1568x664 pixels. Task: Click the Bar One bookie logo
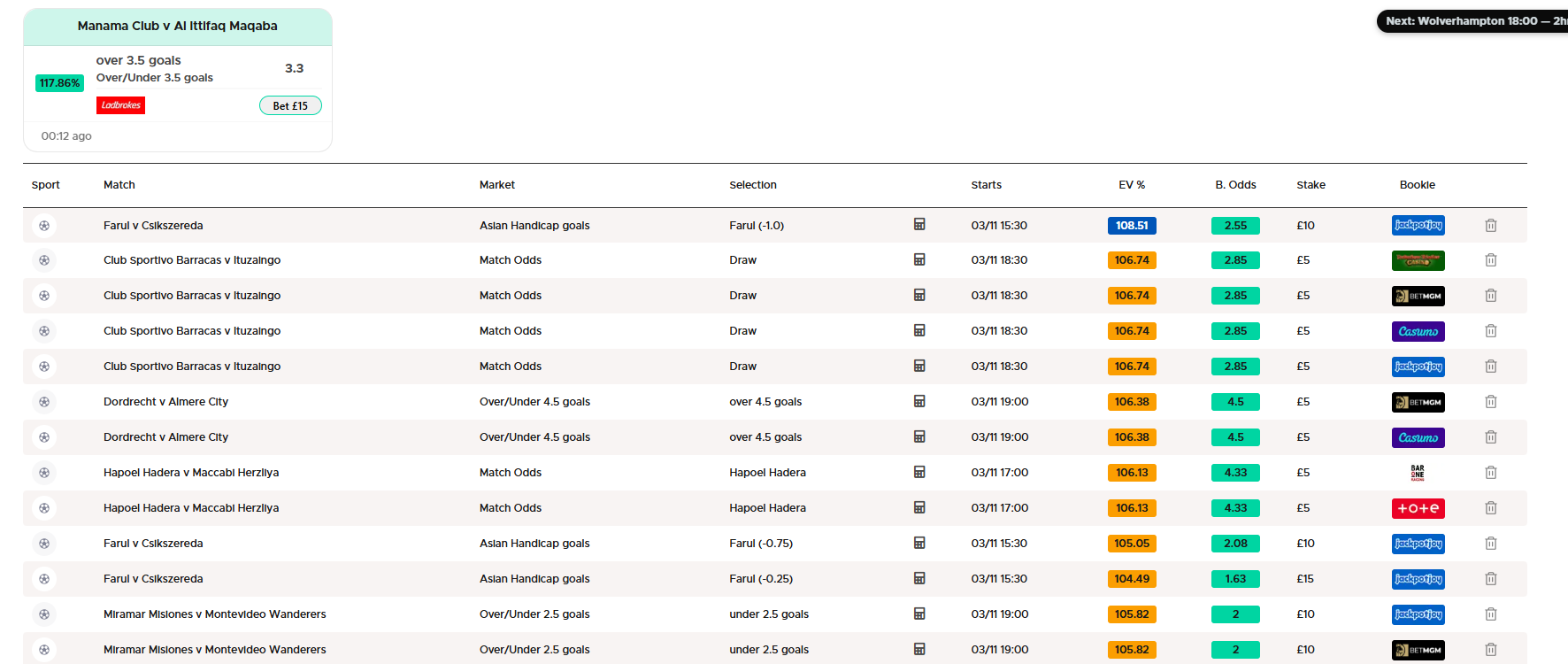point(1418,473)
